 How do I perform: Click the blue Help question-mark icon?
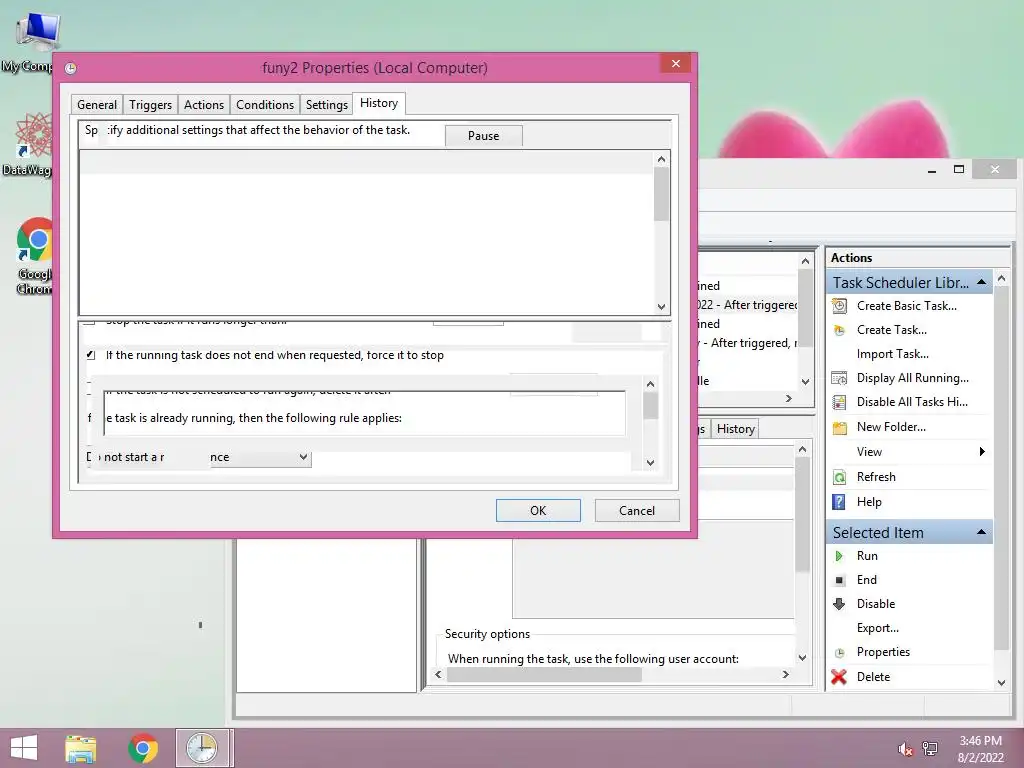839,502
